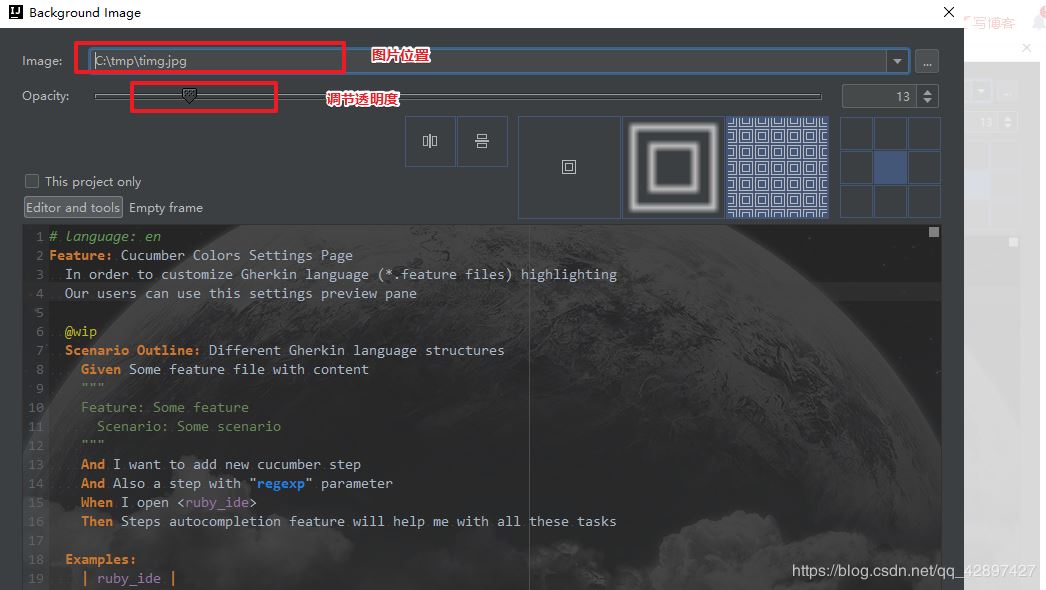1046x590 pixels.
Task: Switch to Editor and tools tab
Action: click(73, 208)
